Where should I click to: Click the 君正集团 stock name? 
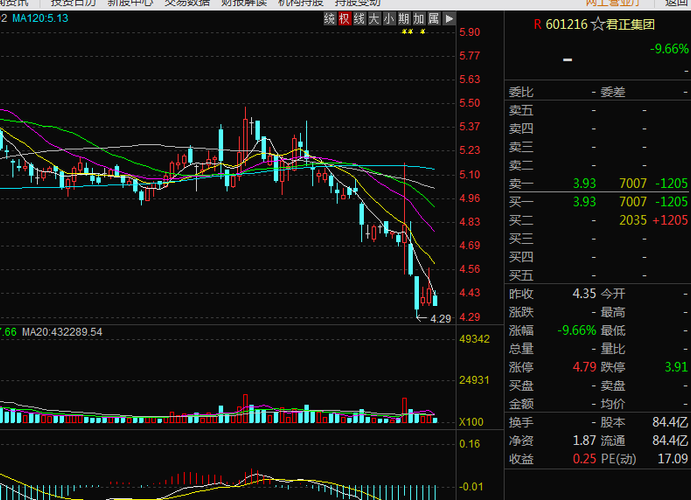[630, 24]
